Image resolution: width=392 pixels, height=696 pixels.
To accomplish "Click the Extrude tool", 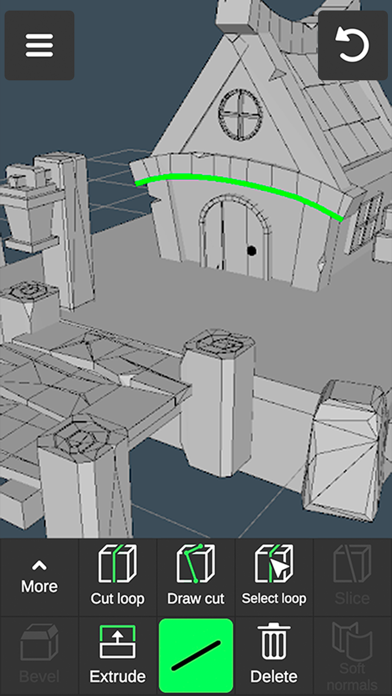I will (x=118, y=655).
